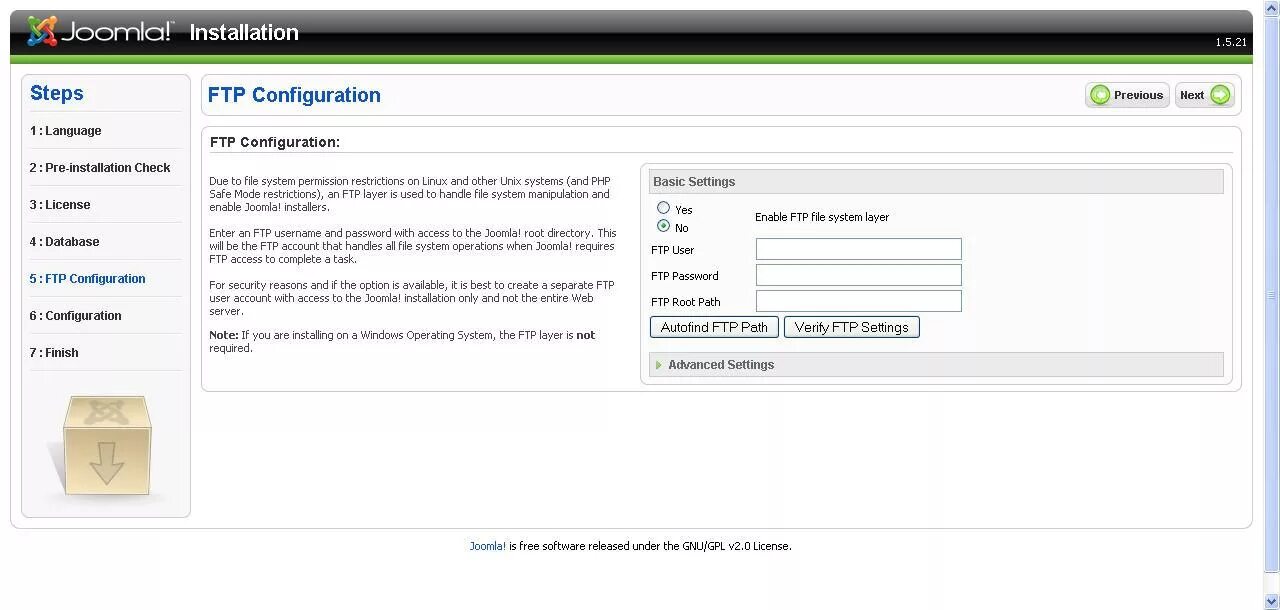The width and height of the screenshot is (1280, 610).
Task: Select No for FTP file system layer
Action: point(663,226)
